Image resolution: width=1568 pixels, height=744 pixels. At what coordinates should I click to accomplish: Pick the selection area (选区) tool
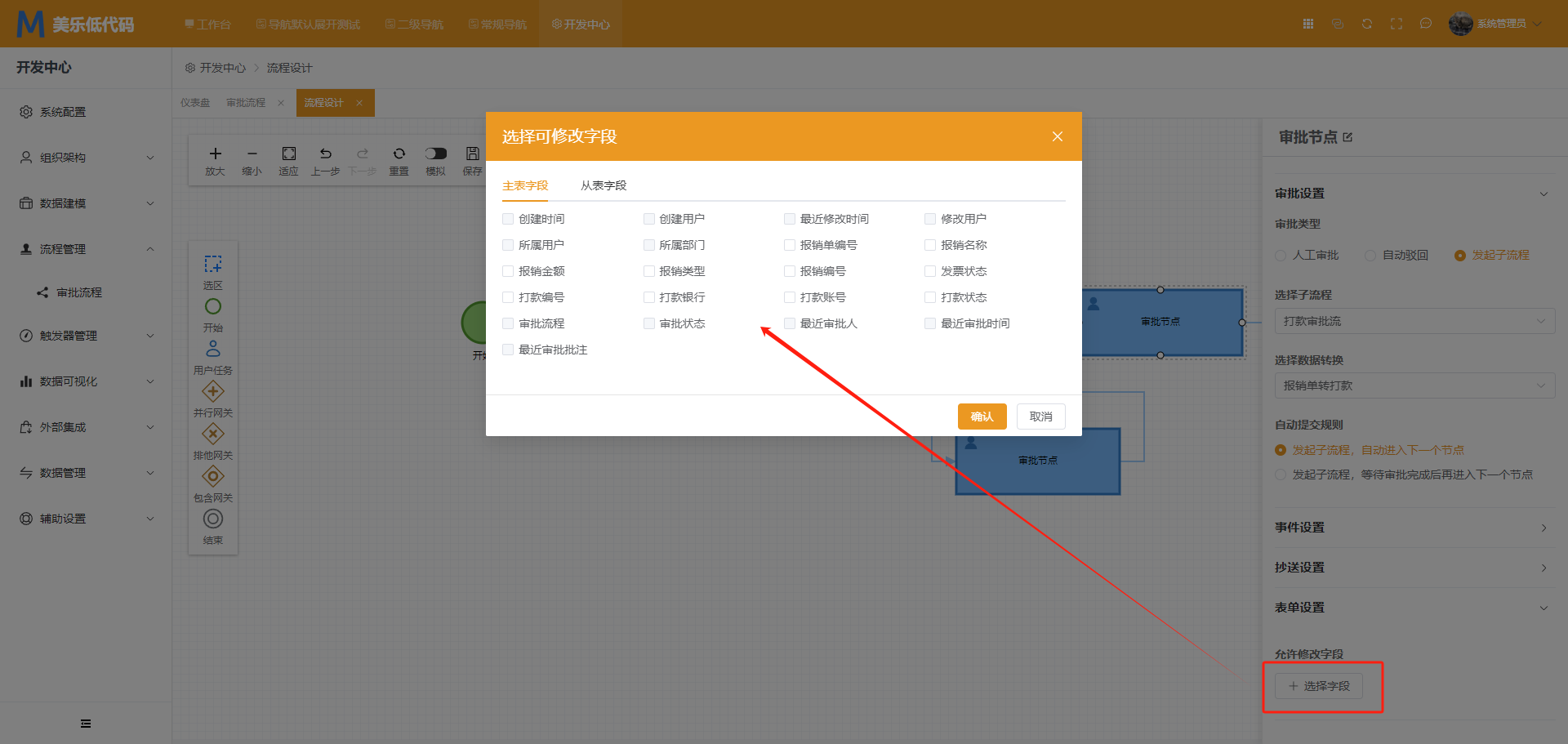click(213, 265)
